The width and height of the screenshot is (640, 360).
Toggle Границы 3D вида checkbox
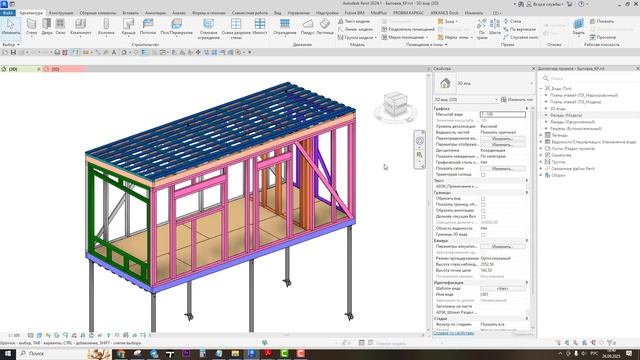coord(483,235)
